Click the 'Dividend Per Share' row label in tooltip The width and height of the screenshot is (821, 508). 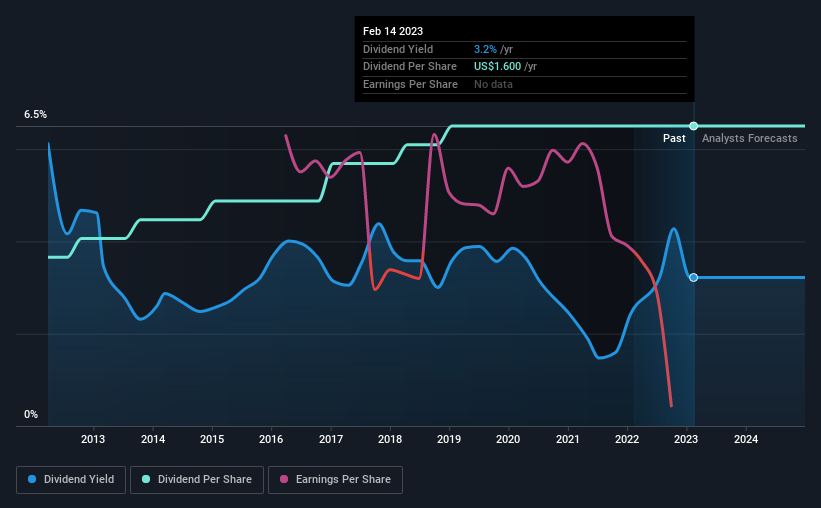pos(409,67)
